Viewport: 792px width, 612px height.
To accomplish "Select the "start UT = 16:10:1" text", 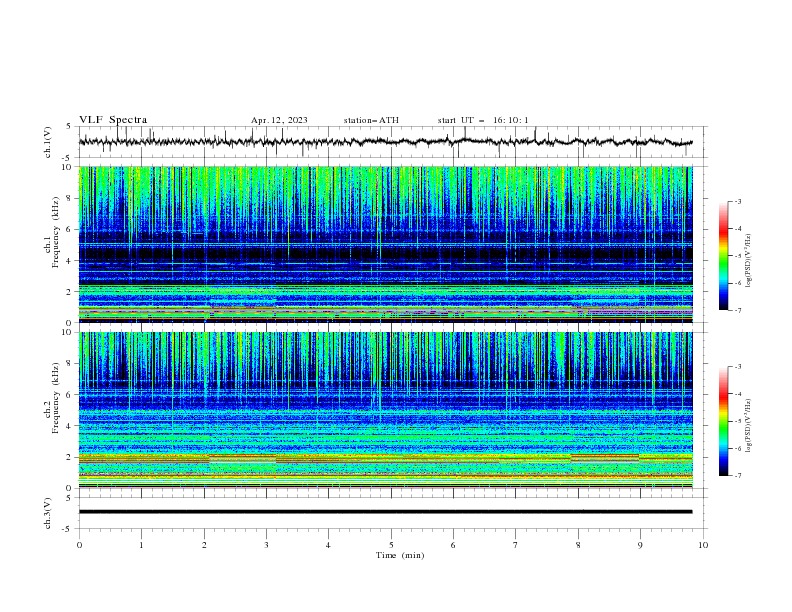I will pyautogui.click(x=483, y=120).
